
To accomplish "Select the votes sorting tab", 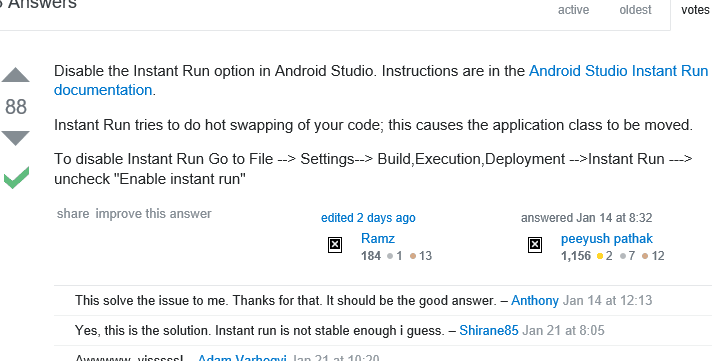I will (695, 10).
